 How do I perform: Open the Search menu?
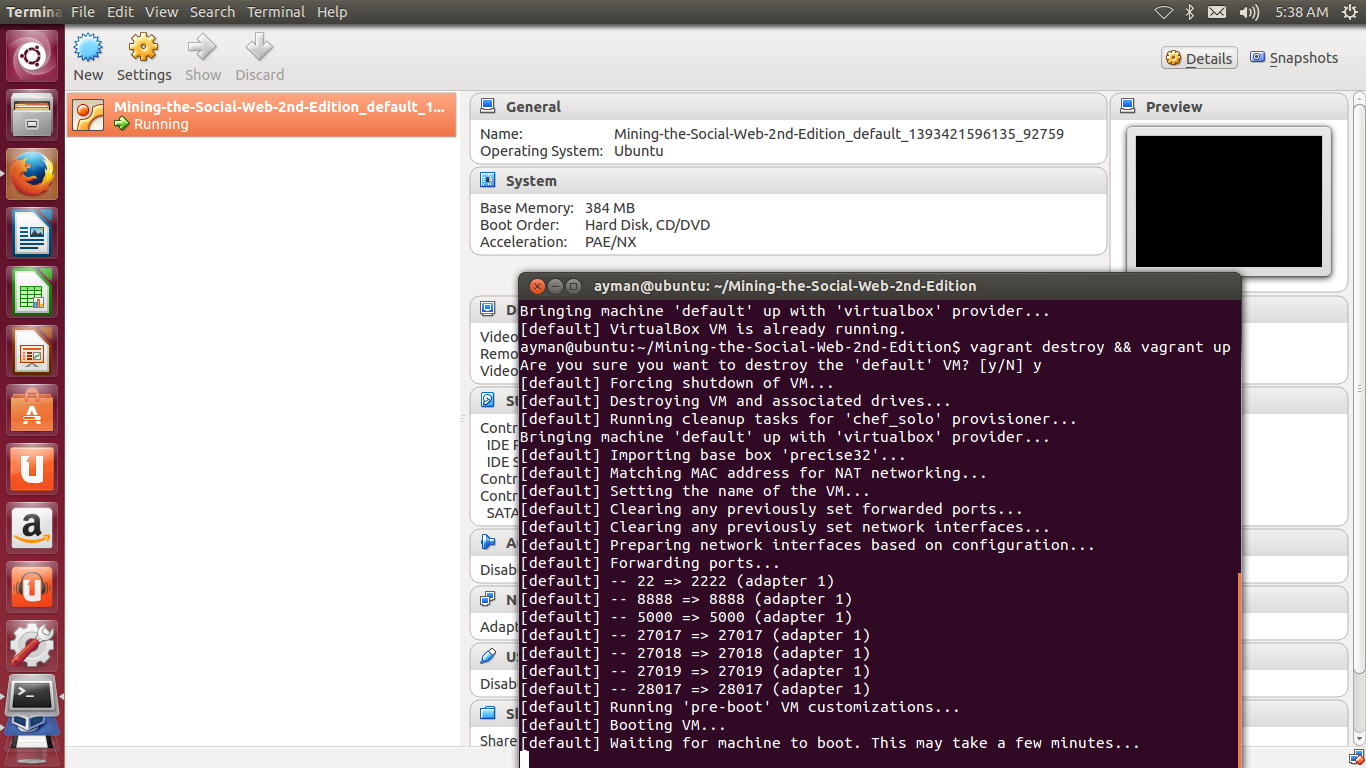[x=212, y=12]
